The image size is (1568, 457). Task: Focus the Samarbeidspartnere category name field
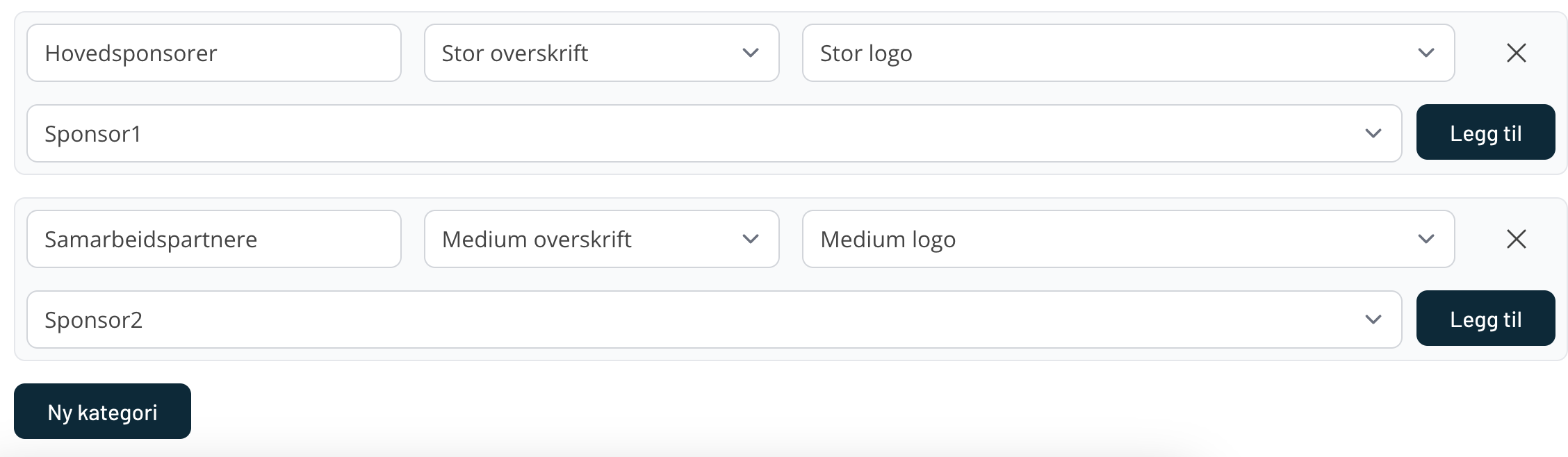(x=213, y=239)
